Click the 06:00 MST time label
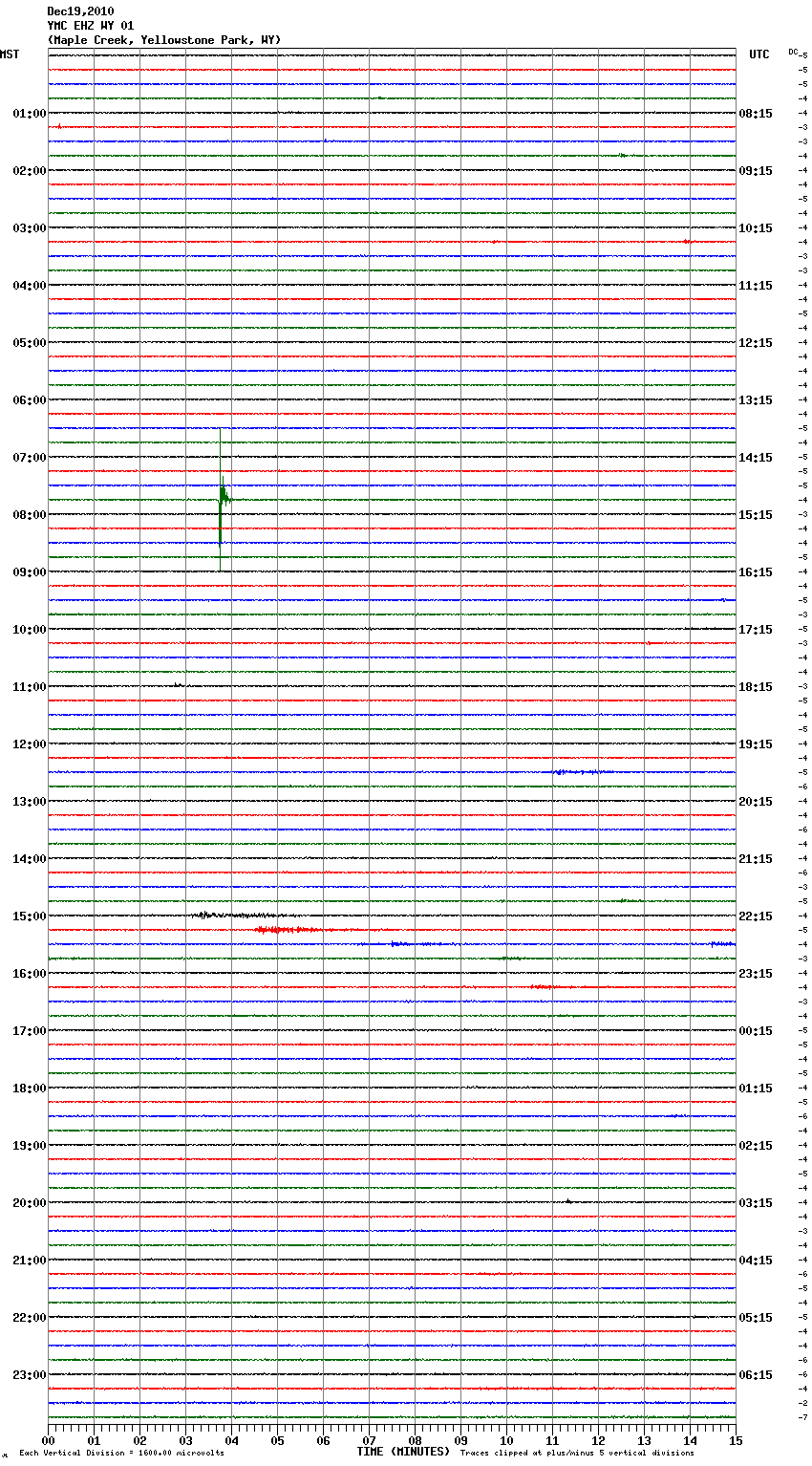The image size is (812, 1466). coord(30,400)
